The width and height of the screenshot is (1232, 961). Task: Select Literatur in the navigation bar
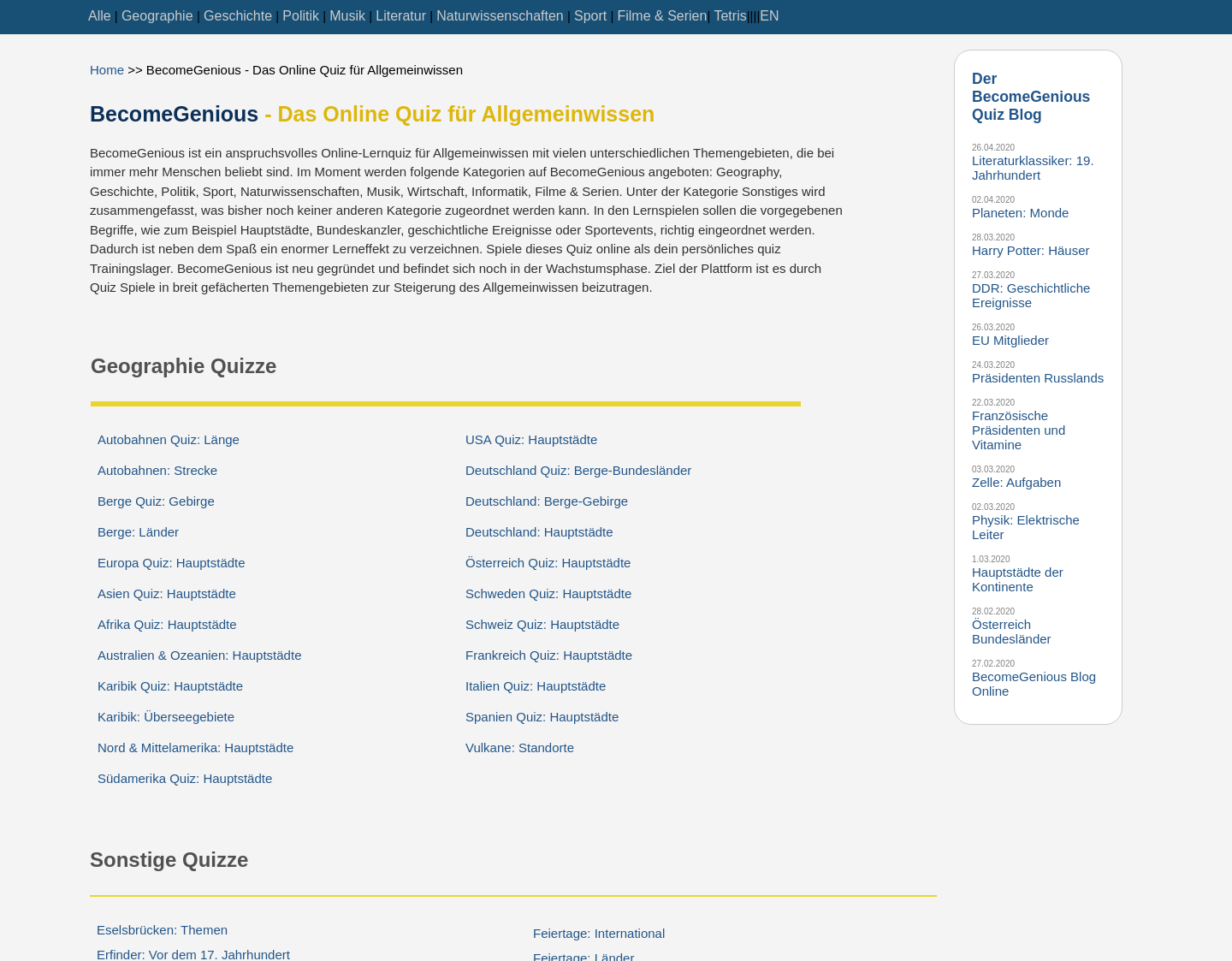(x=400, y=16)
